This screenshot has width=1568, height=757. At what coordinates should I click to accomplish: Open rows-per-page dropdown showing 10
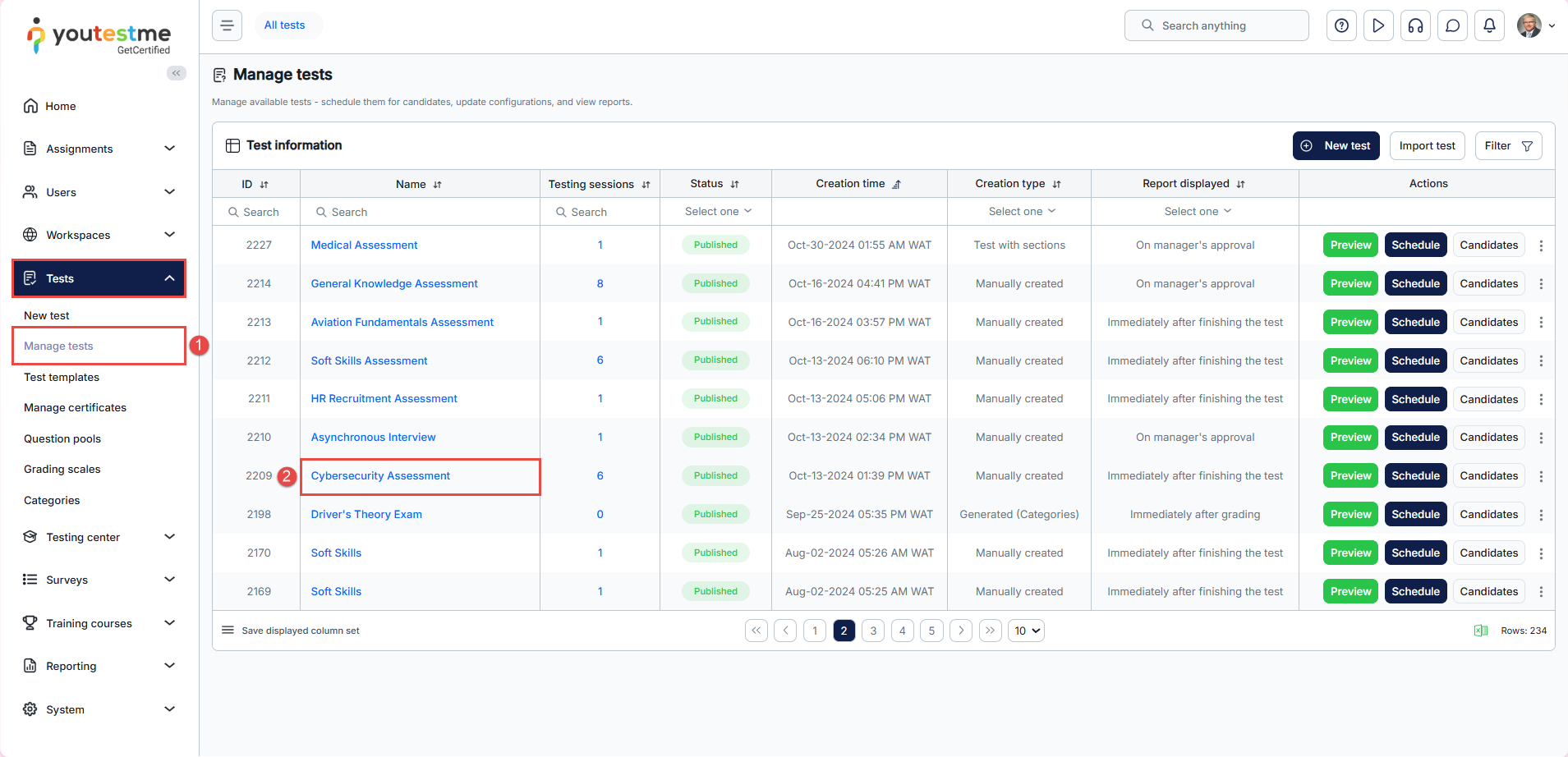1026,631
